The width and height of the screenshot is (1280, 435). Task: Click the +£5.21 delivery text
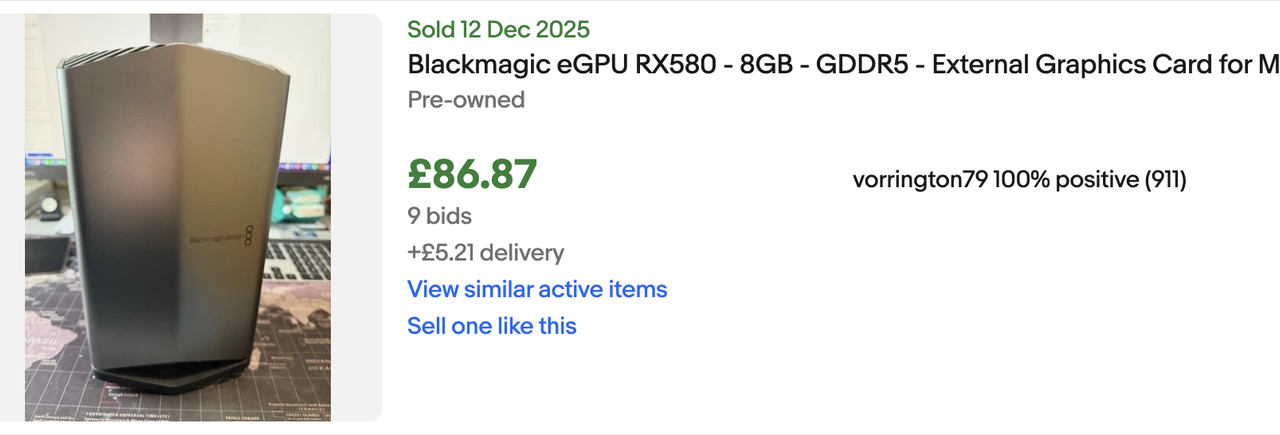pos(485,253)
